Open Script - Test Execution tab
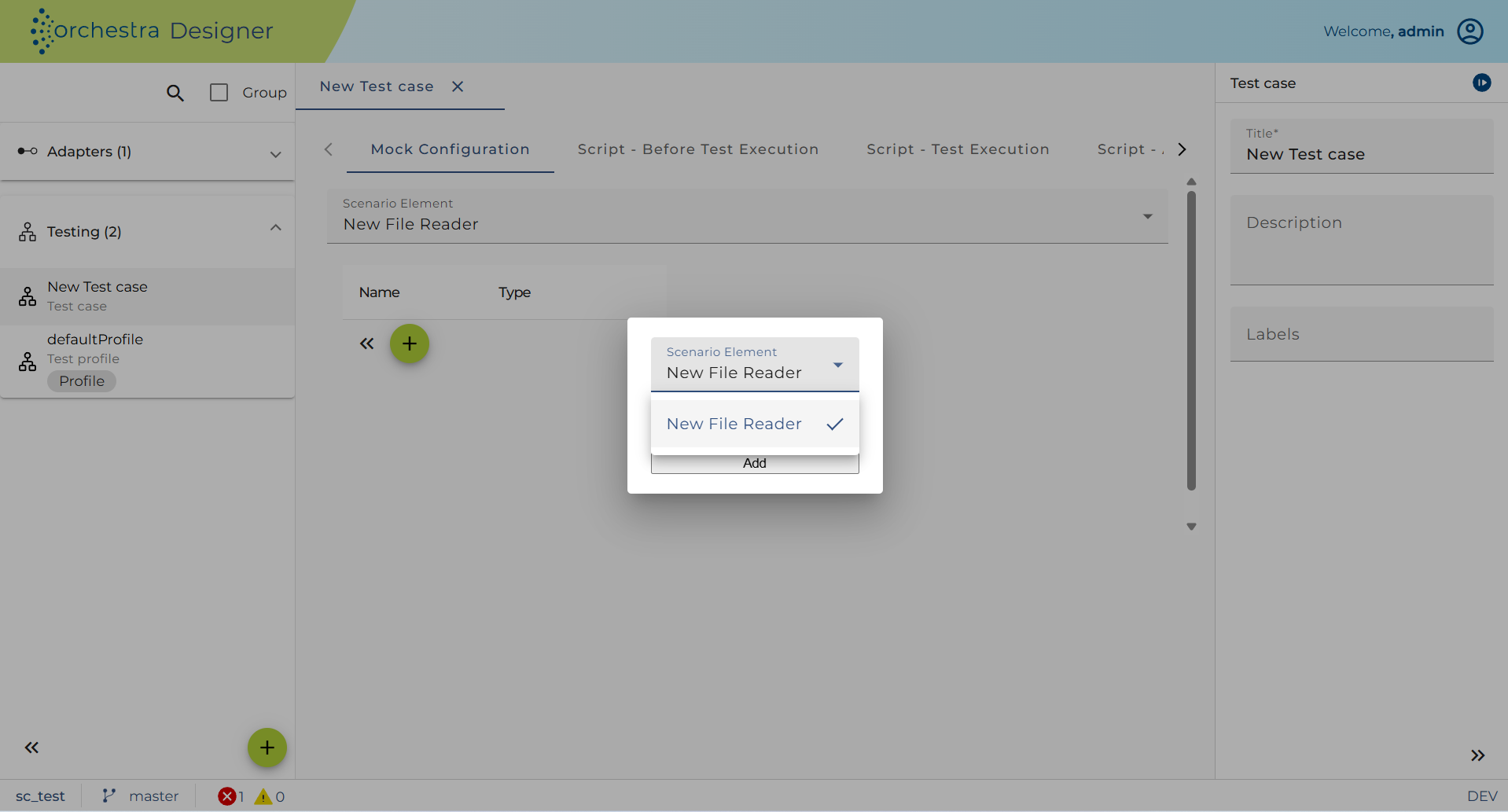 pos(958,149)
